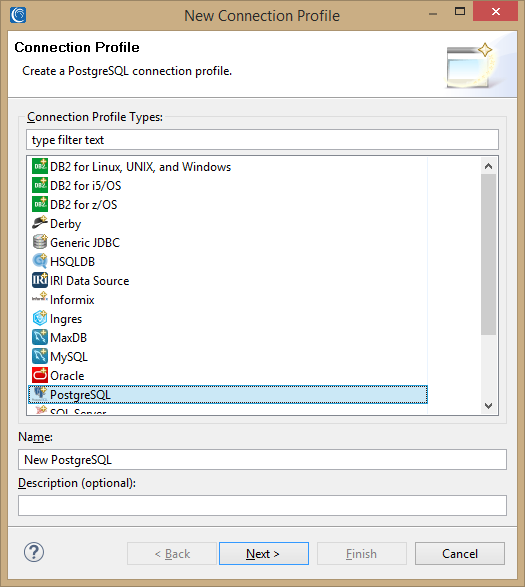Choose "Derby" from the list
This screenshot has width=525, height=587.
[66, 224]
